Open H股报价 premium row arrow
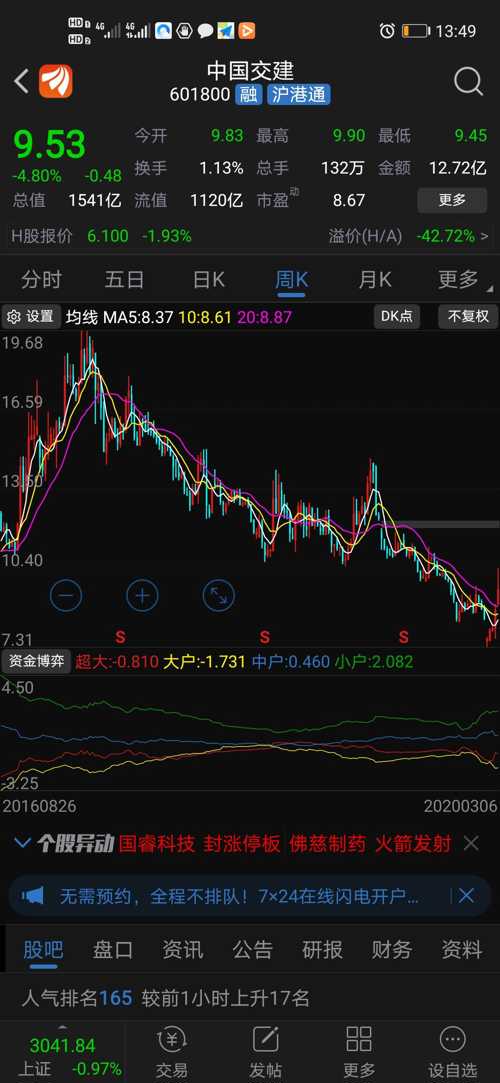The height and width of the screenshot is (1083, 500). (484, 236)
